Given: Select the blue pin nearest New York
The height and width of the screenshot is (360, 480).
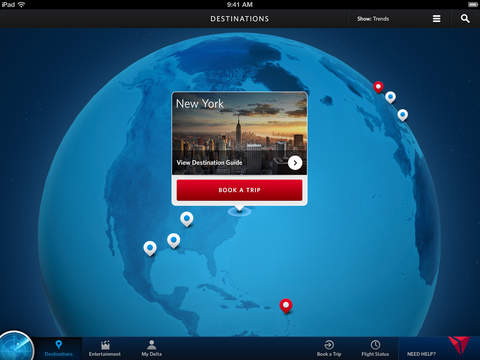Looking at the screenshot, I should pyautogui.click(x=187, y=219).
